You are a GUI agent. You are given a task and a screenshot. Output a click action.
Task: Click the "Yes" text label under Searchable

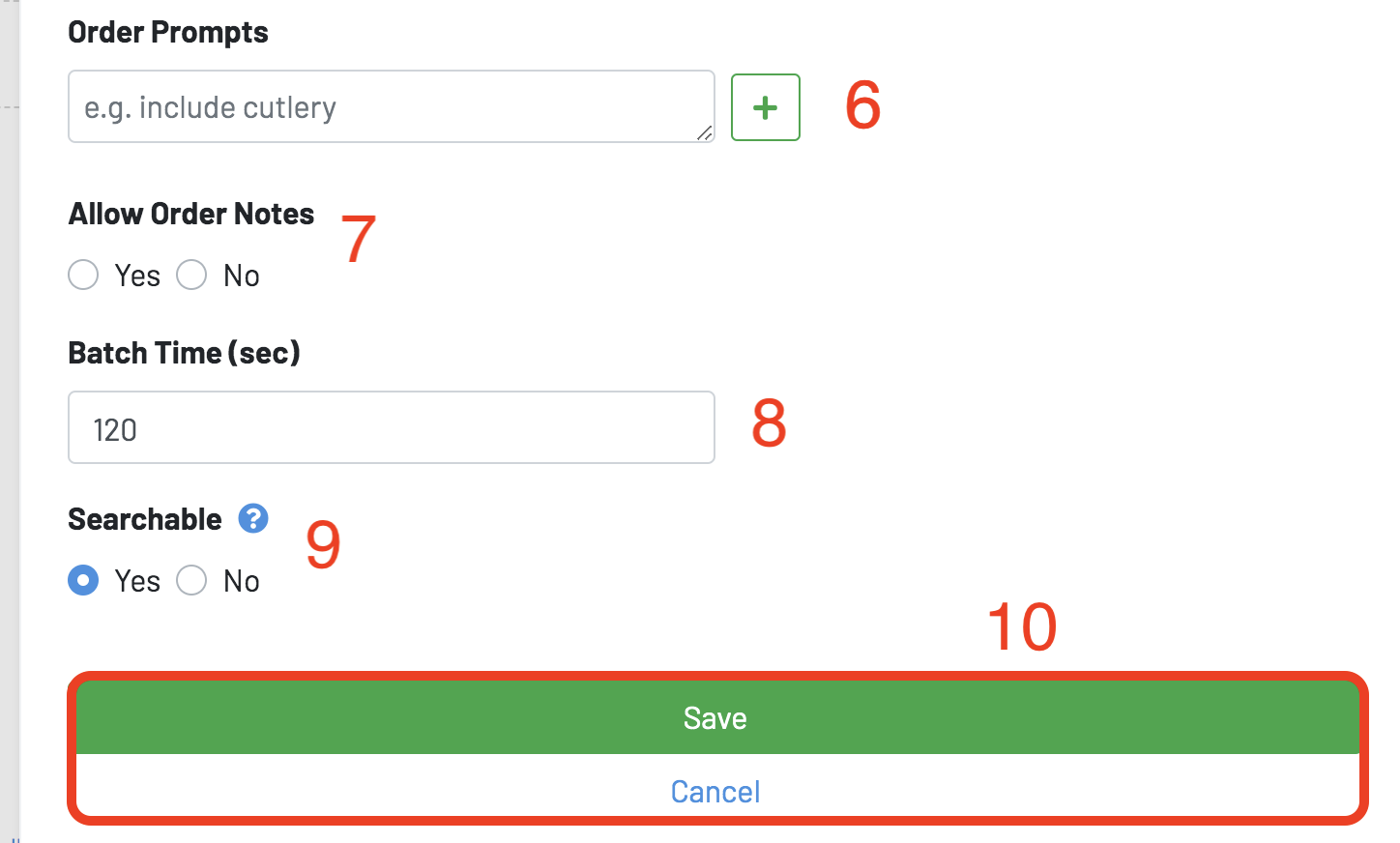(x=137, y=581)
